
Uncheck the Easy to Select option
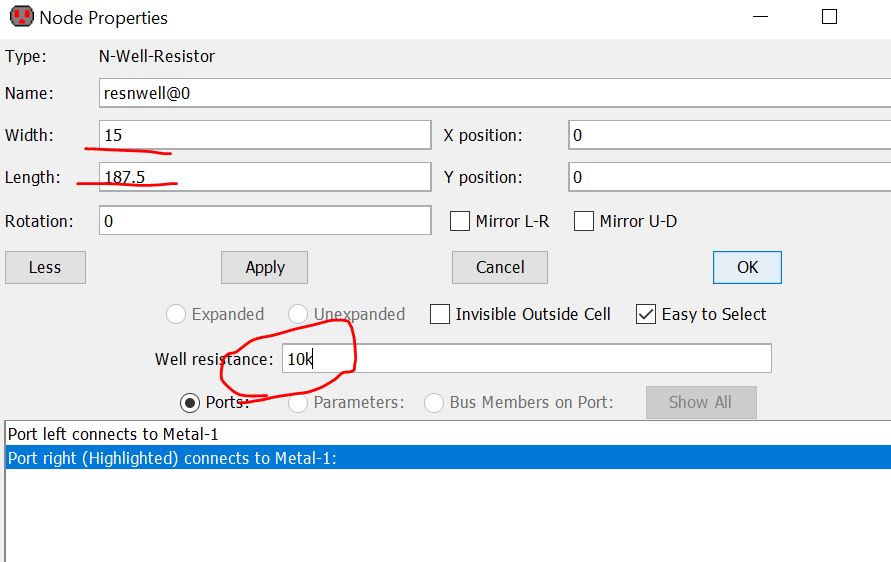click(x=646, y=314)
